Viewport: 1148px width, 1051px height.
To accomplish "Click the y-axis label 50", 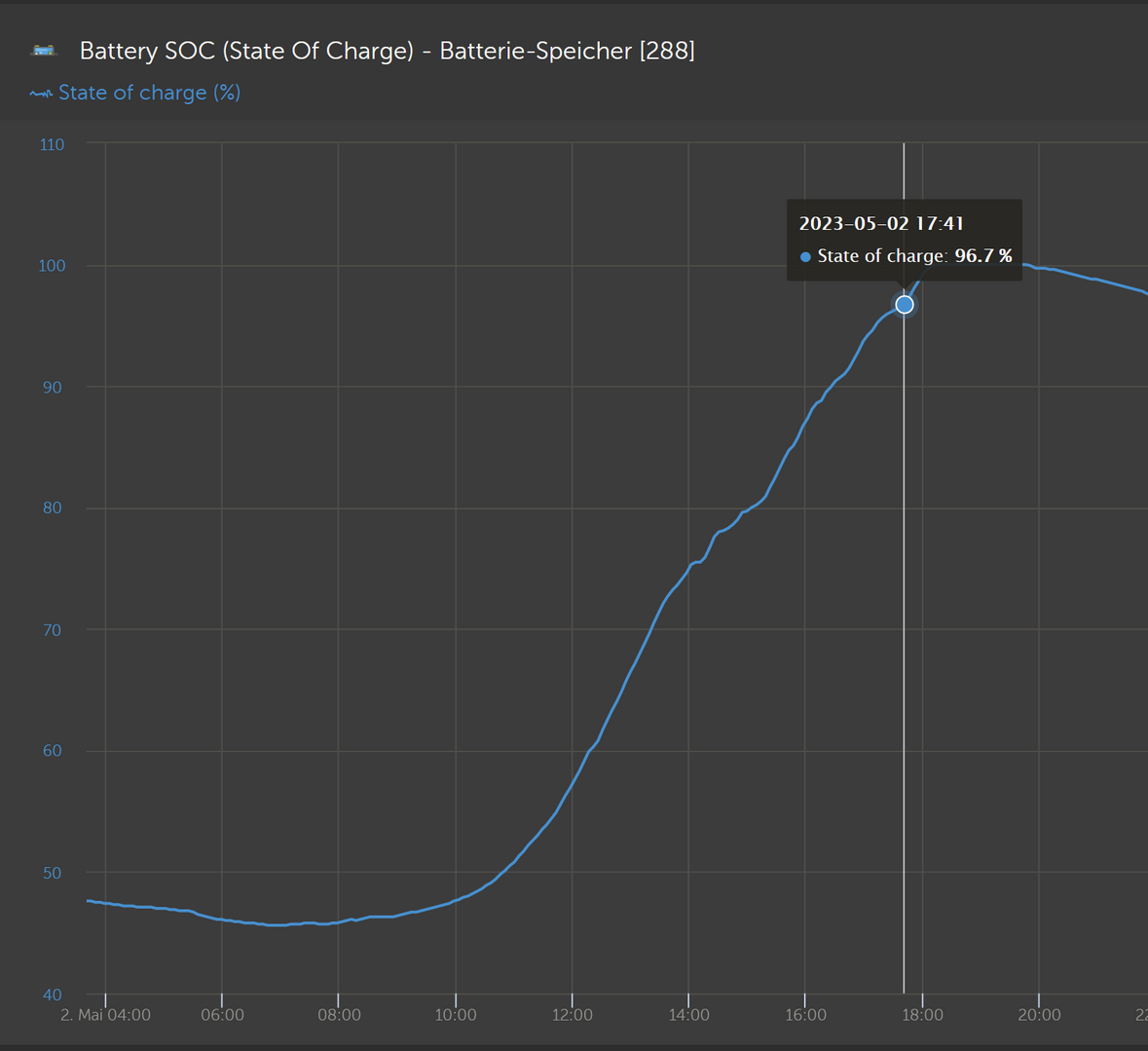I will (52, 873).
